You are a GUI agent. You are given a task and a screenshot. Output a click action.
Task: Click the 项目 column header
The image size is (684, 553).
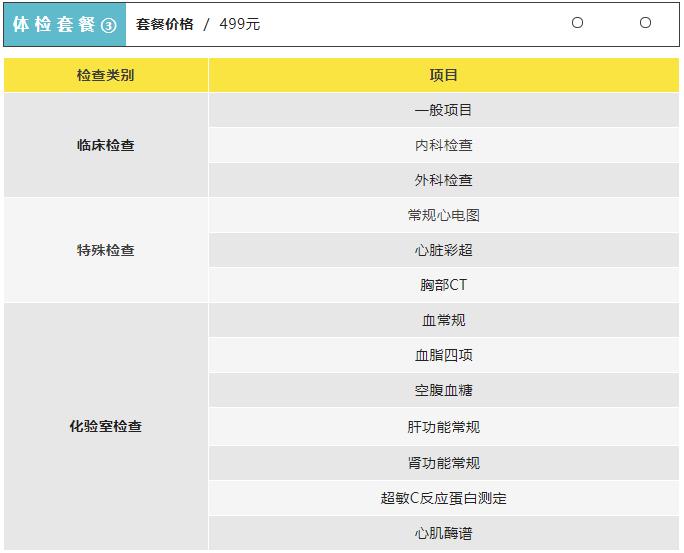click(x=443, y=75)
